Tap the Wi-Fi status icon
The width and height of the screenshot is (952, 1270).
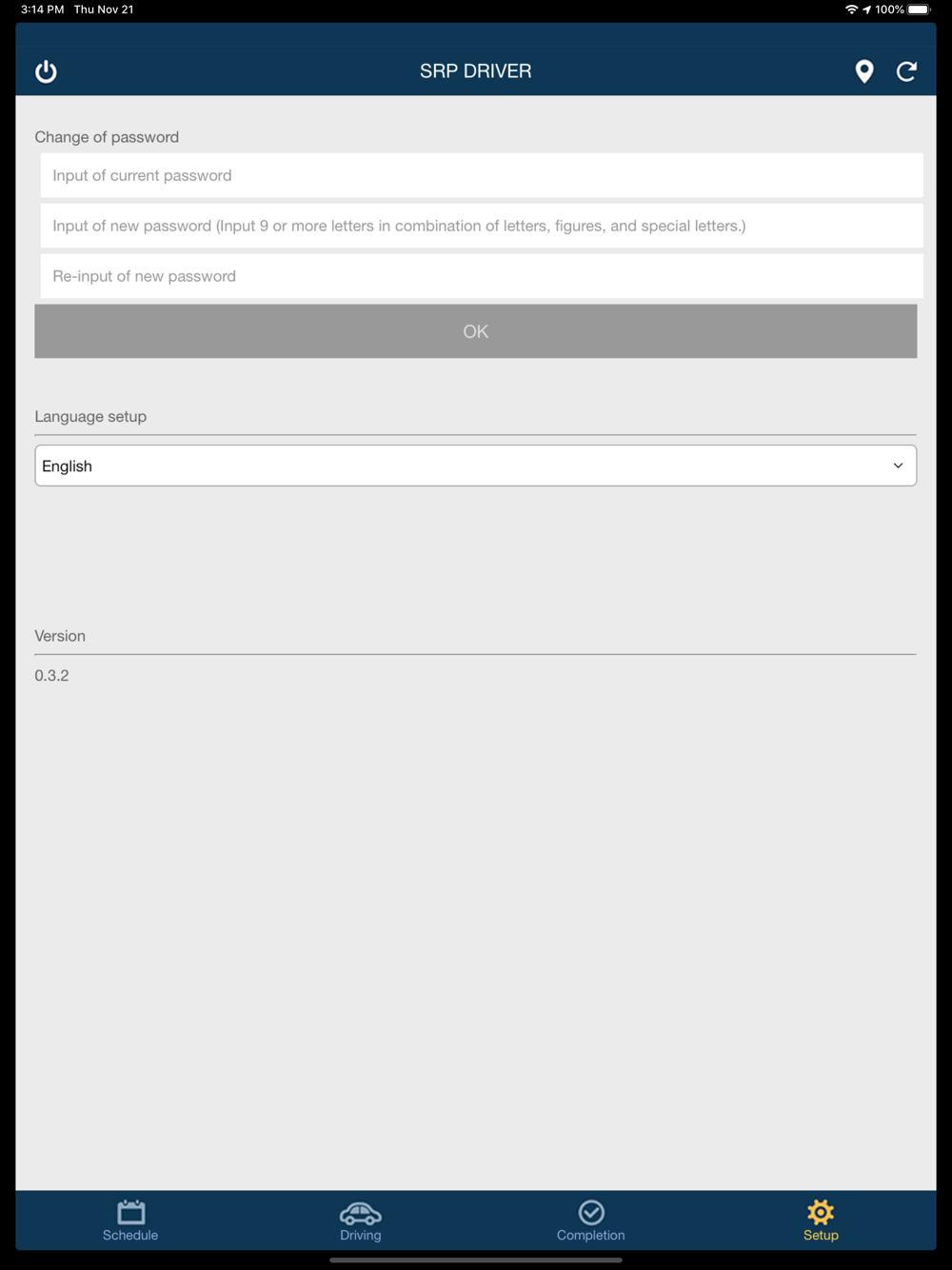point(851,10)
